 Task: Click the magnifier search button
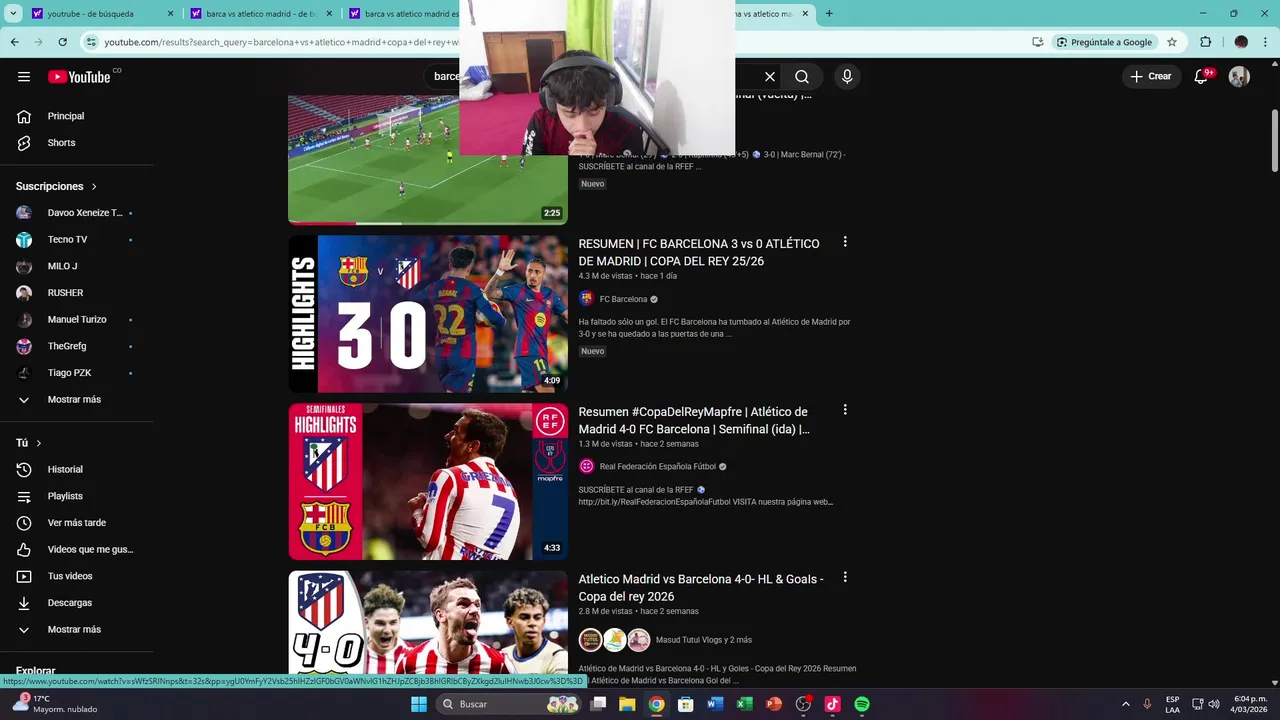pos(802,77)
